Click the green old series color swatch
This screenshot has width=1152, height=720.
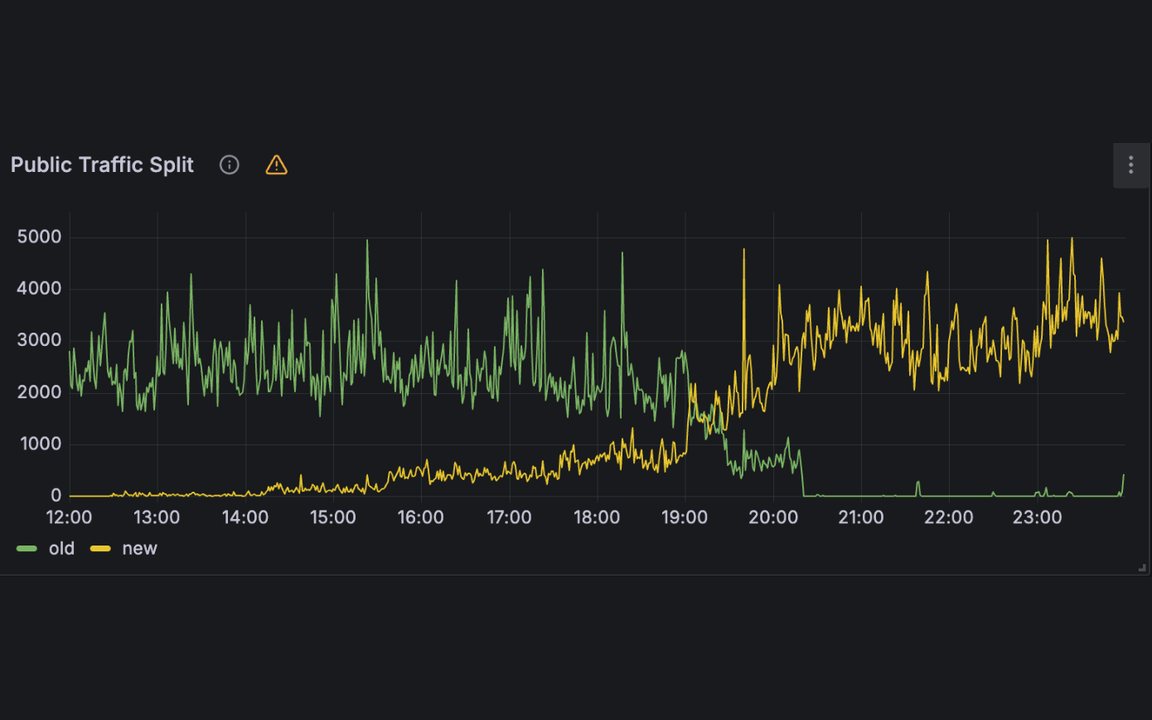[26, 548]
